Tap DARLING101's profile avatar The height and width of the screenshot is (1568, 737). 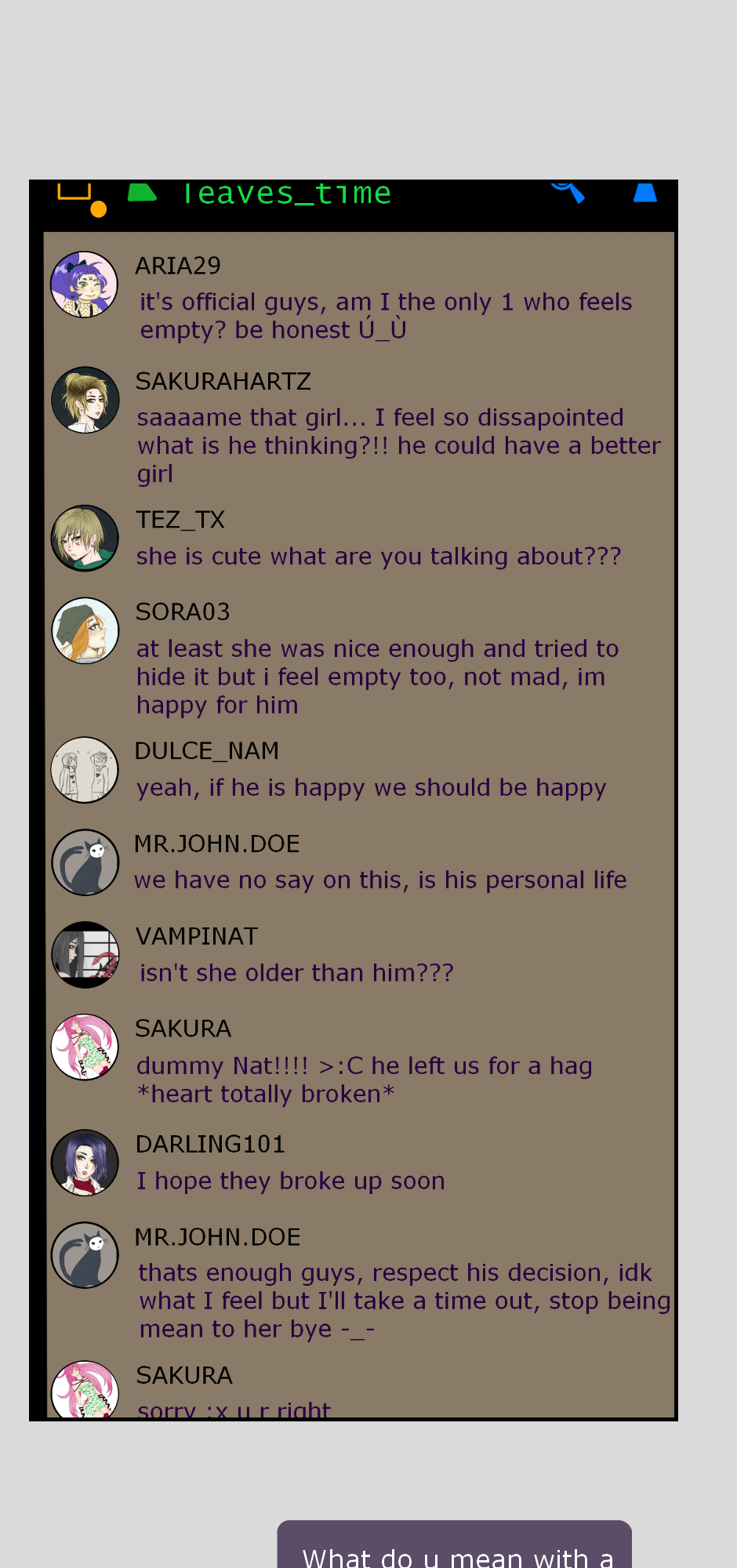click(x=85, y=1163)
